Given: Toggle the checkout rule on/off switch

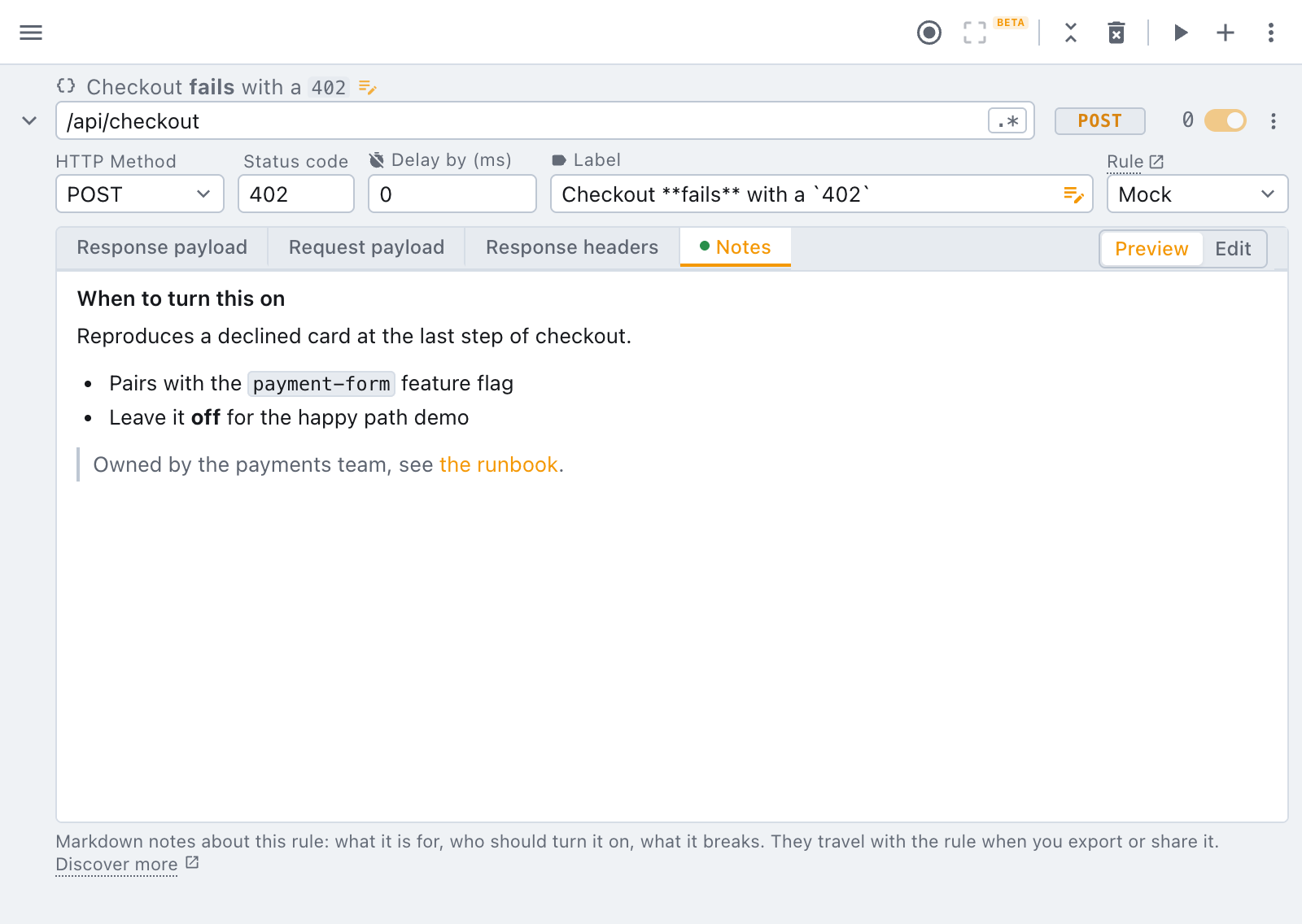Looking at the screenshot, I should pyautogui.click(x=1226, y=120).
